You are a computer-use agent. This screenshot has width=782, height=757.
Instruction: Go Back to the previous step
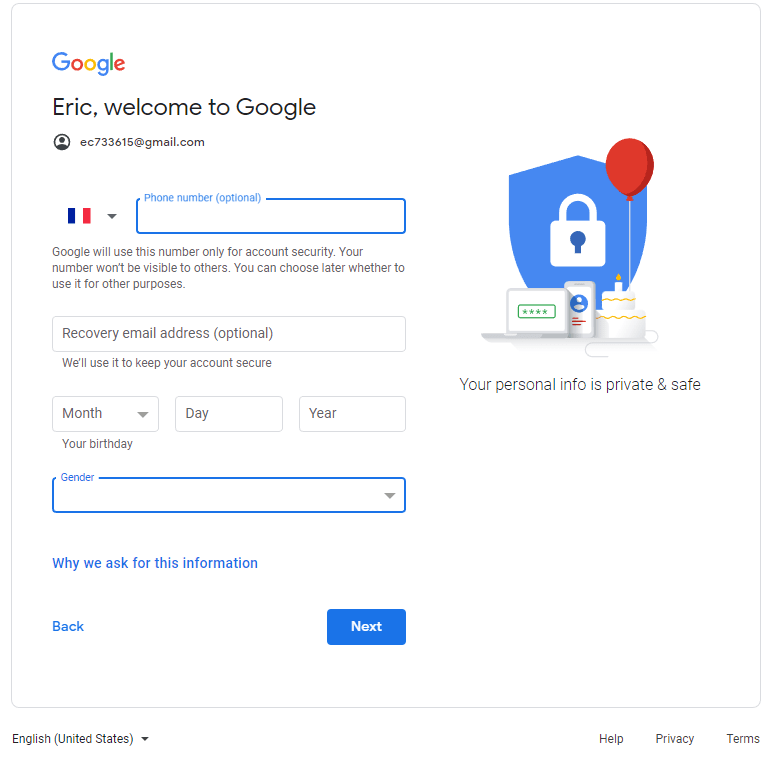[68, 627]
